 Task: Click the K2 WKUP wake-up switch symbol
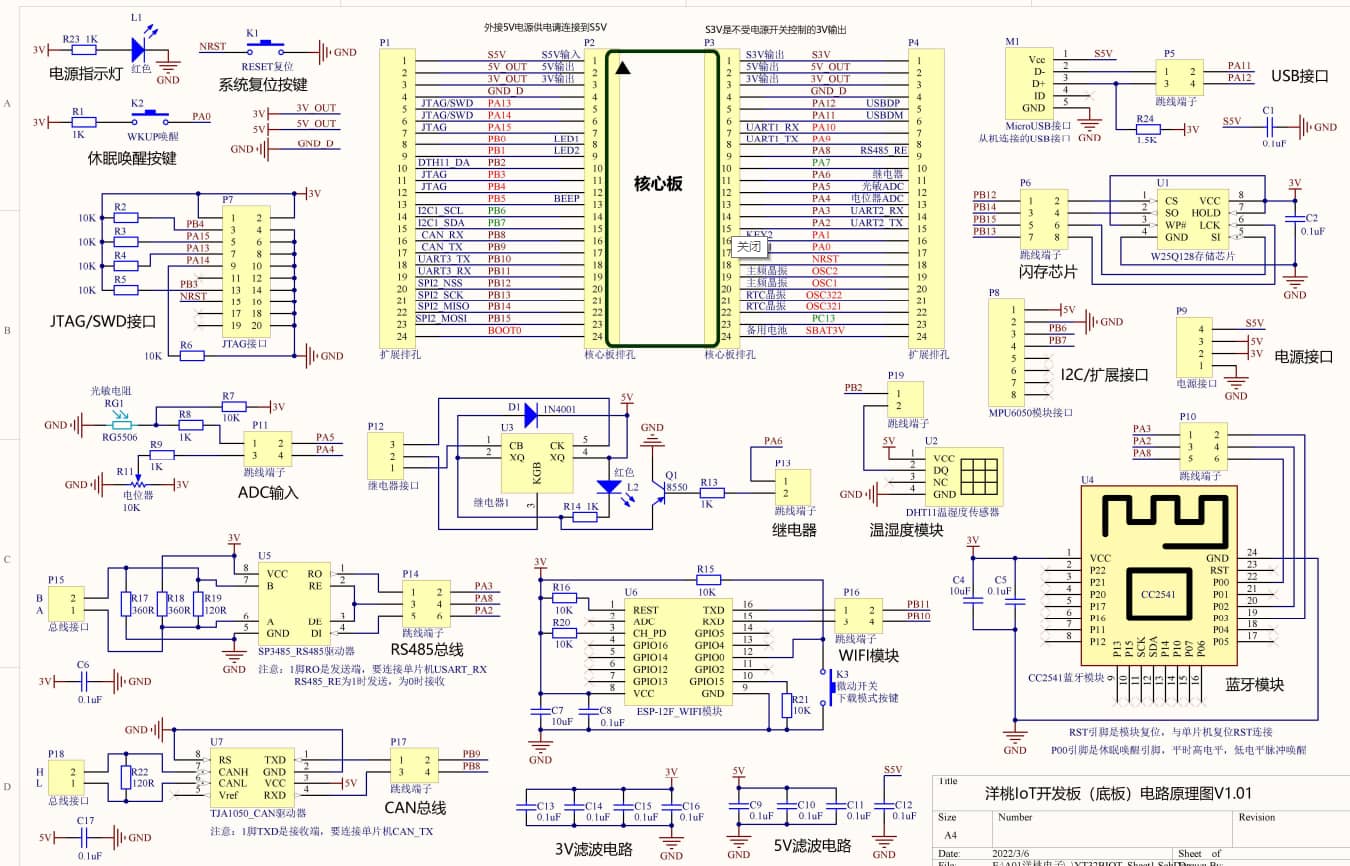[x=148, y=117]
